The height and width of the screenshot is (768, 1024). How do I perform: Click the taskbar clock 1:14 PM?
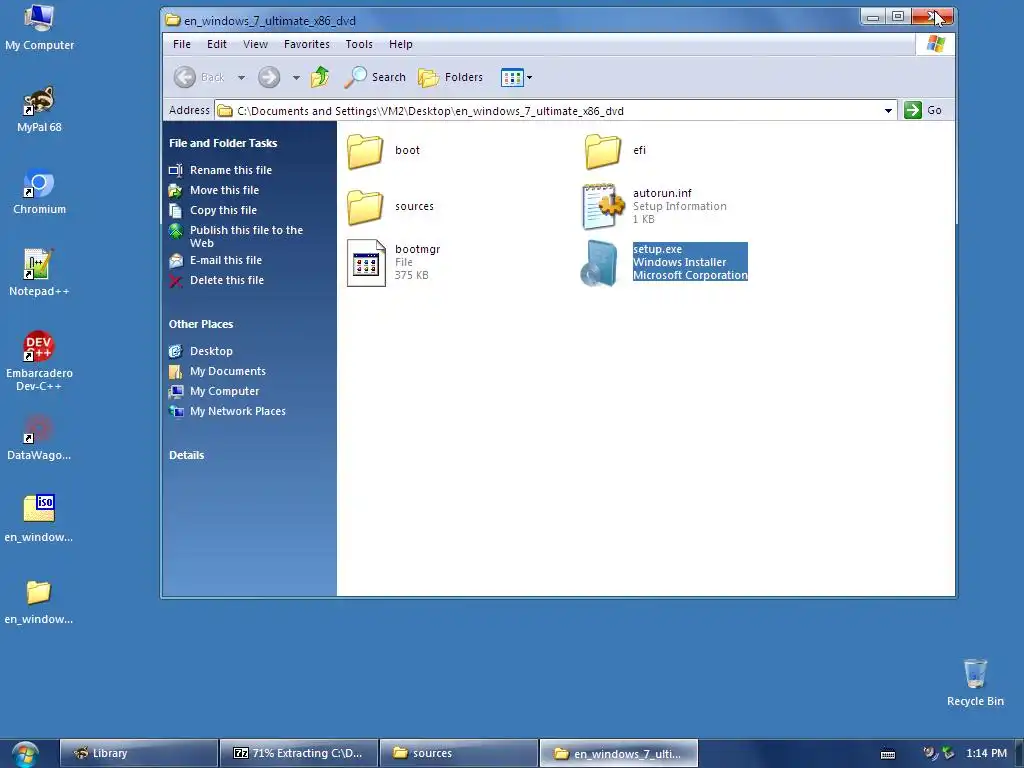coord(986,754)
